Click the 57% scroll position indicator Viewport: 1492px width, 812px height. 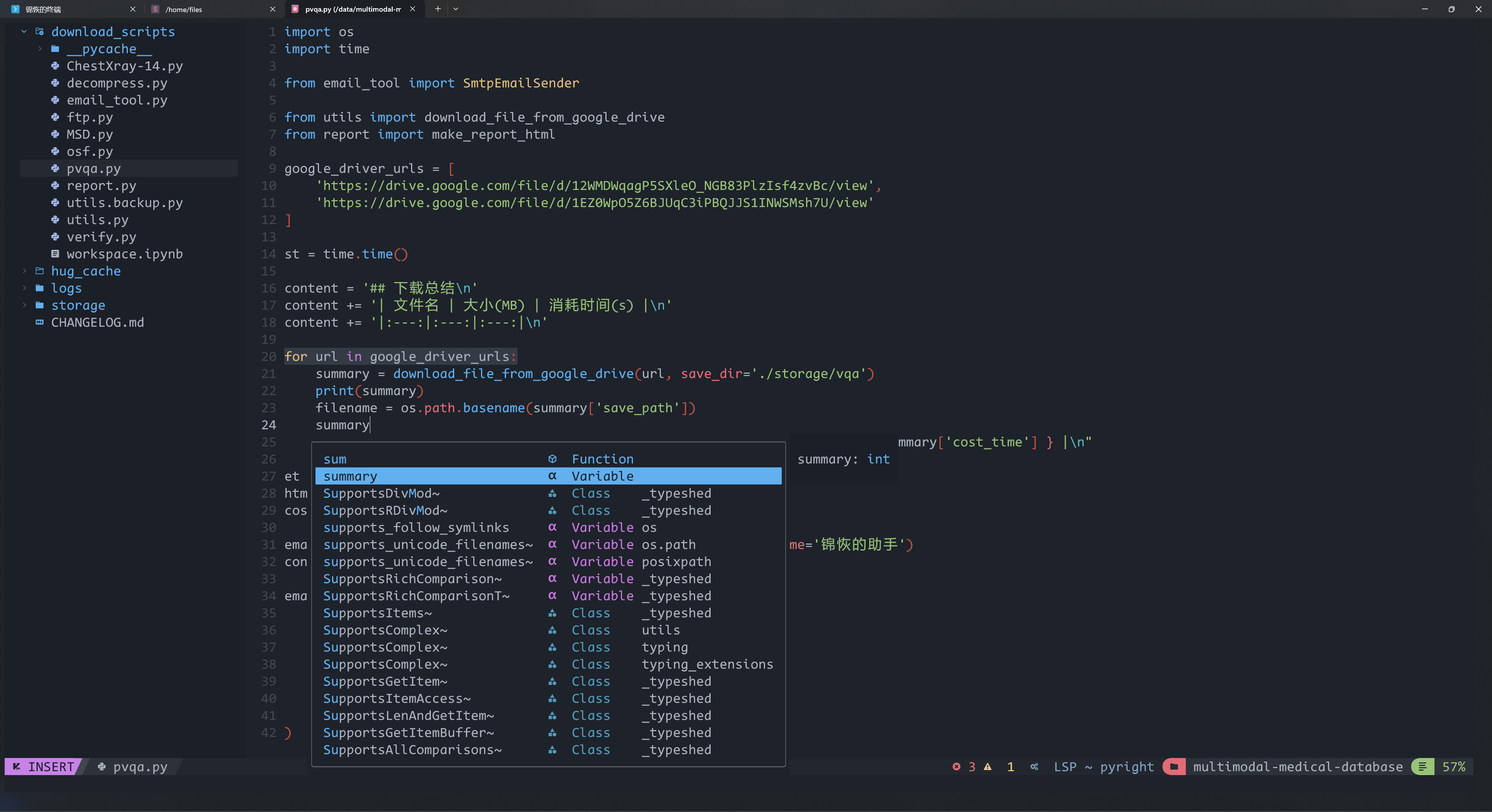pos(1454,767)
